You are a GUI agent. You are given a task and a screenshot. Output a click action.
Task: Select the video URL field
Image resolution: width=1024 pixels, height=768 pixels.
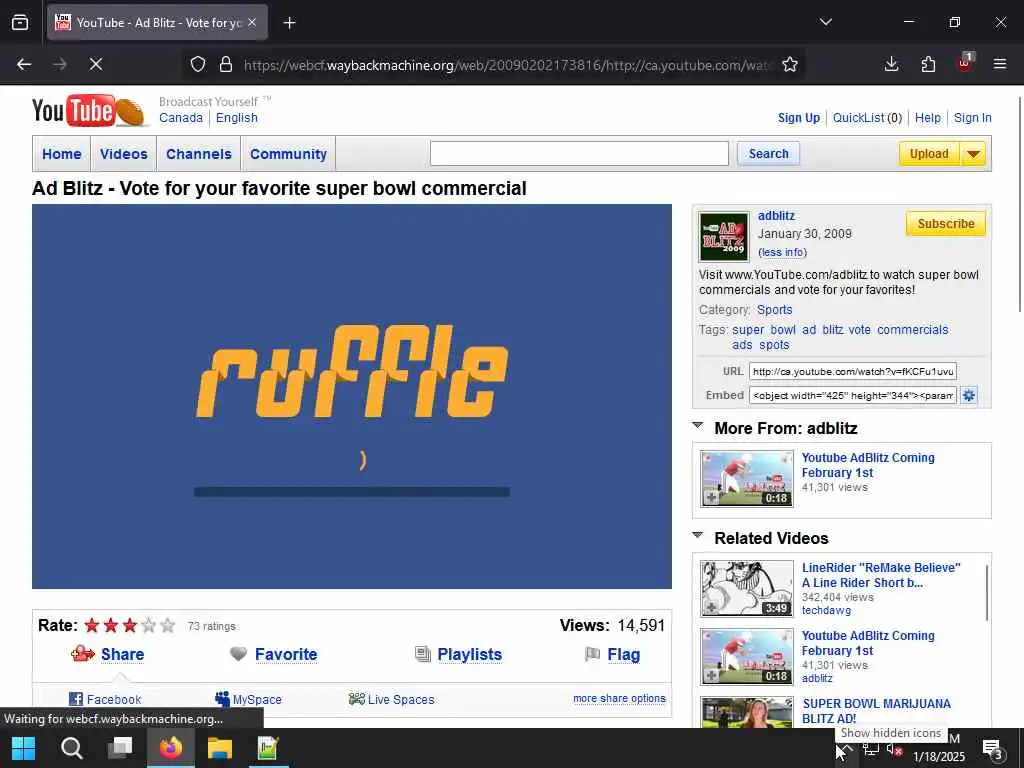852,372
